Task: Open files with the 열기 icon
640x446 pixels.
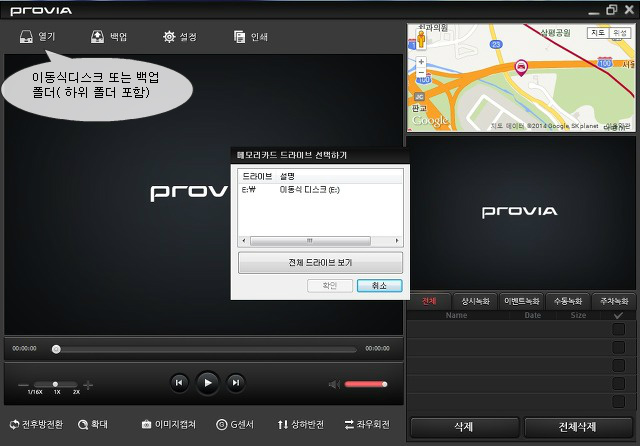Action: click(x=26, y=37)
